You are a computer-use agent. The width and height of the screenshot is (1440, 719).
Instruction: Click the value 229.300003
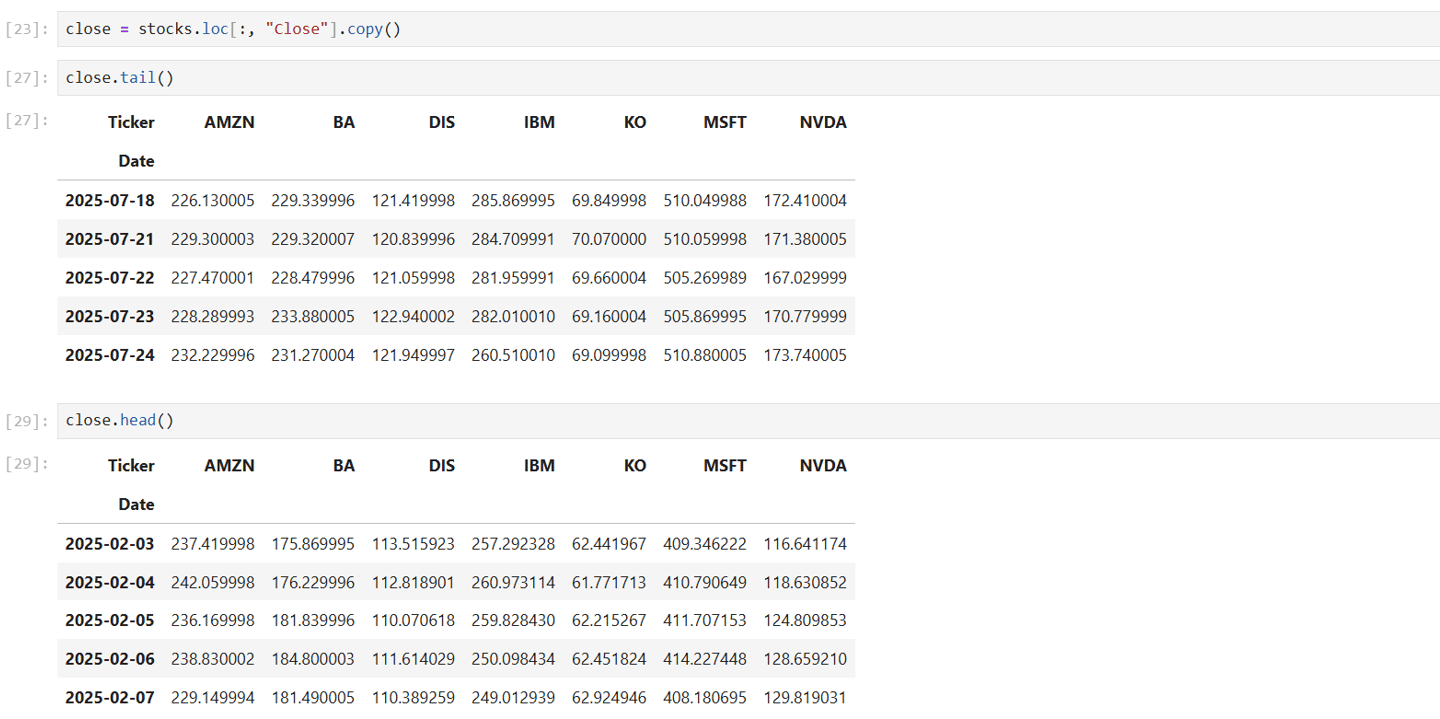pos(213,239)
